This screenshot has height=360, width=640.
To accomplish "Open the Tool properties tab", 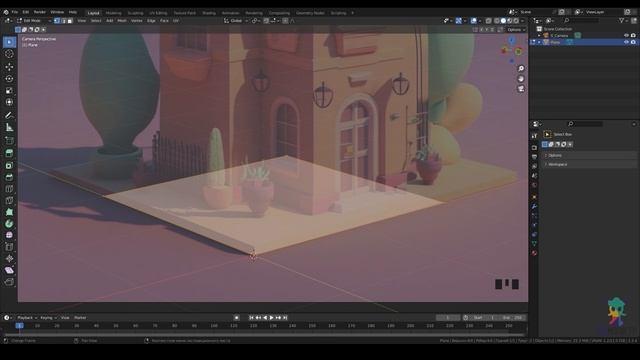I will point(534,136).
